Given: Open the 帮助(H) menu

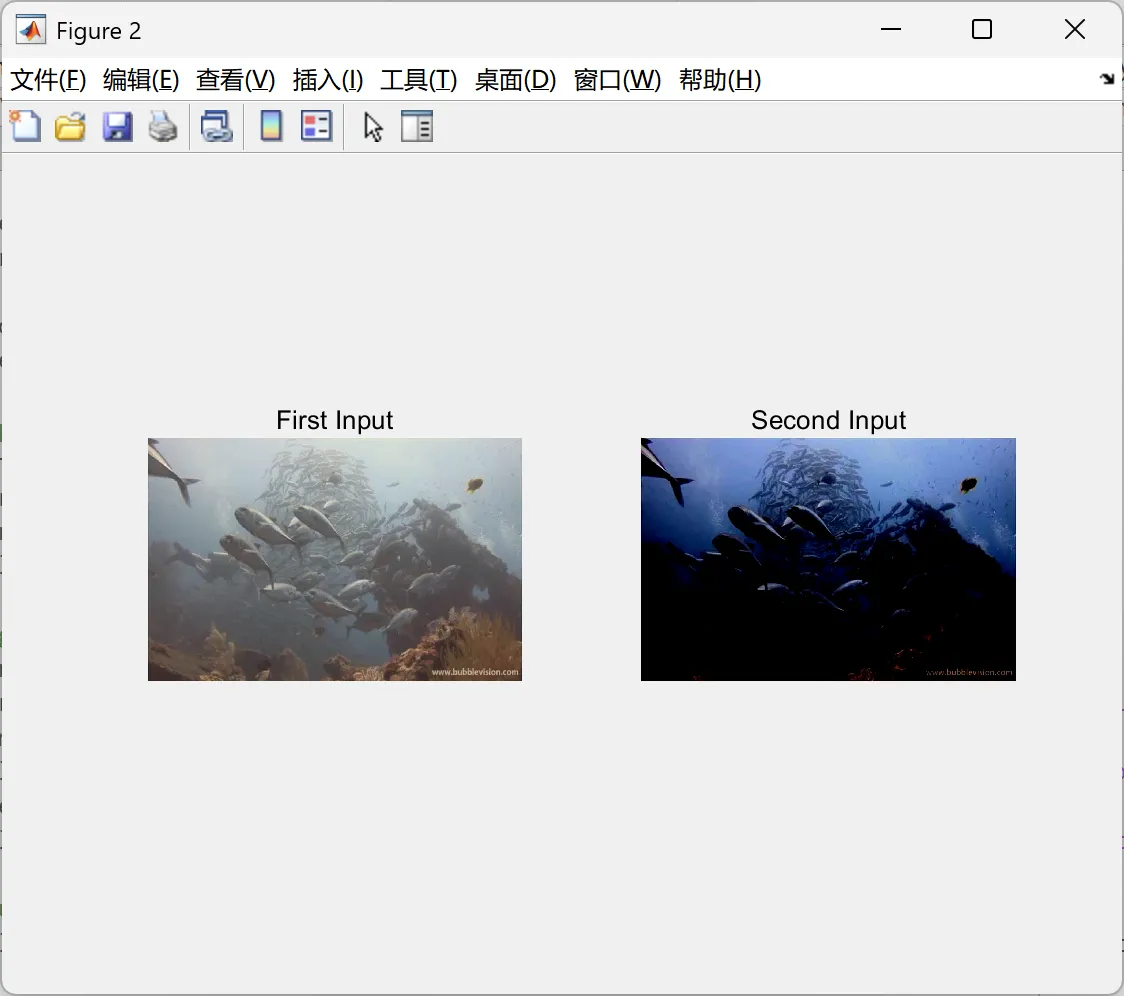Looking at the screenshot, I should (x=720, y=80).
